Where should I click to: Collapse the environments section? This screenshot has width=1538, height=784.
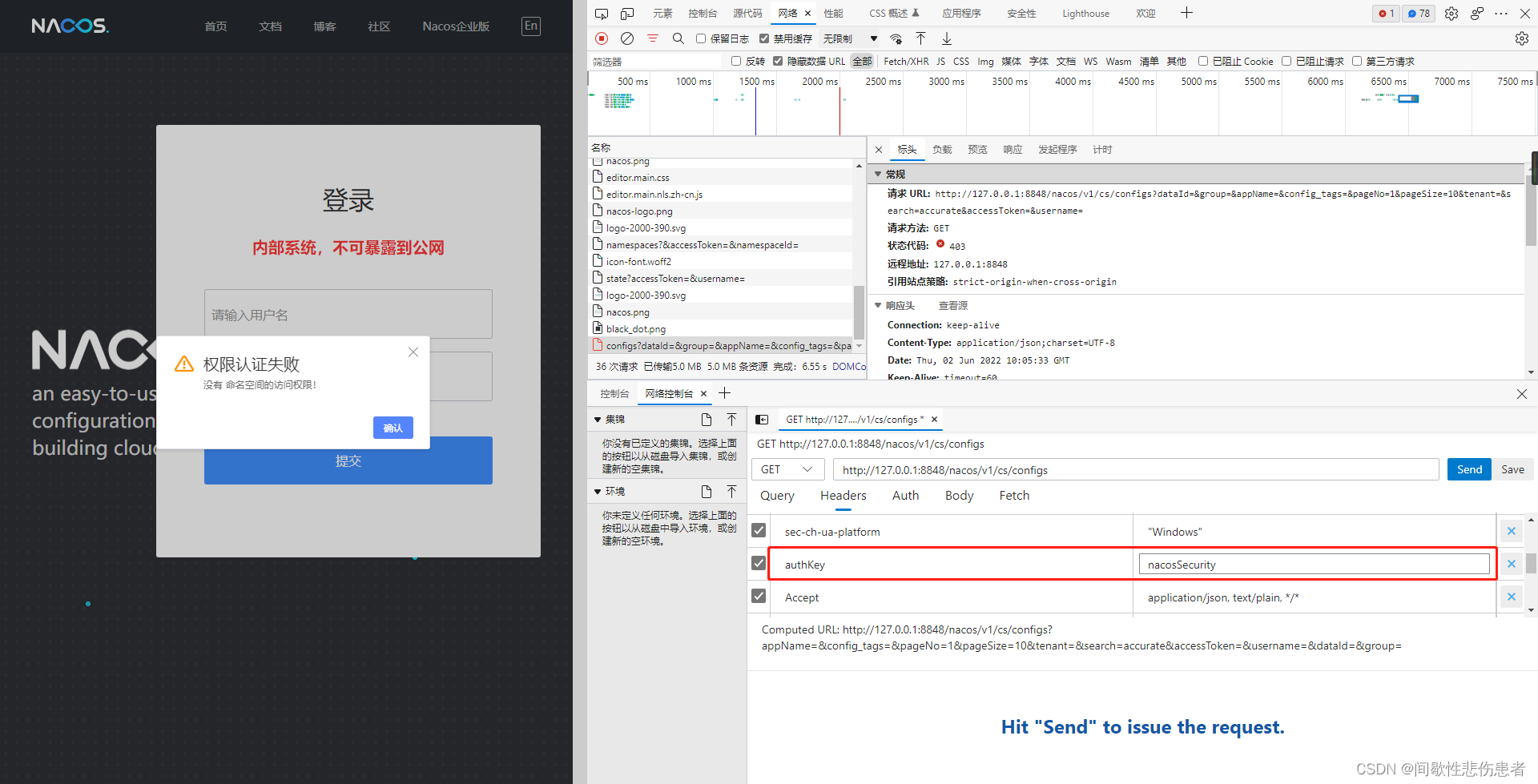click(598, 492)
